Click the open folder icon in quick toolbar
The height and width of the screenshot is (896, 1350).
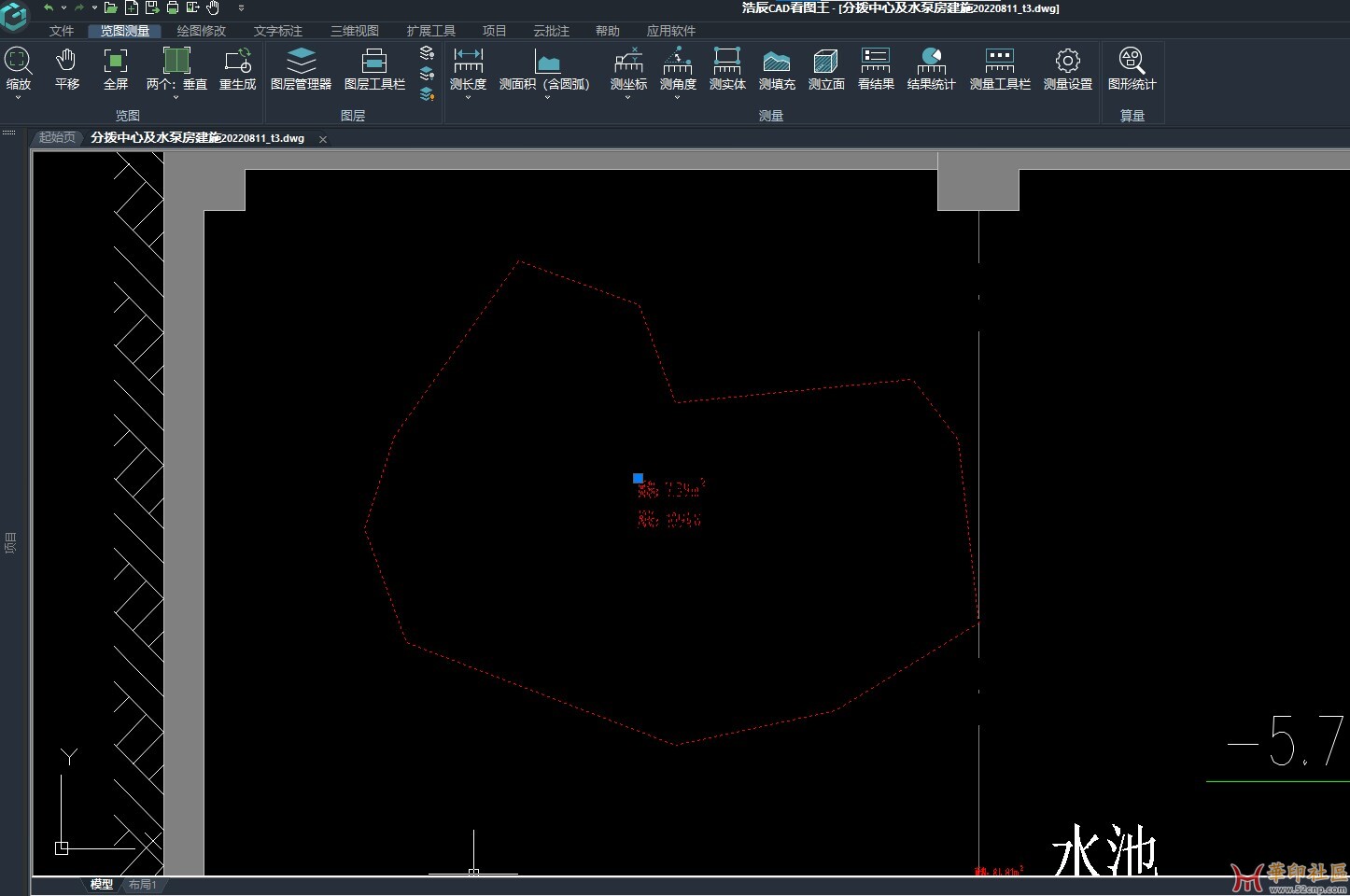[110, 7]
